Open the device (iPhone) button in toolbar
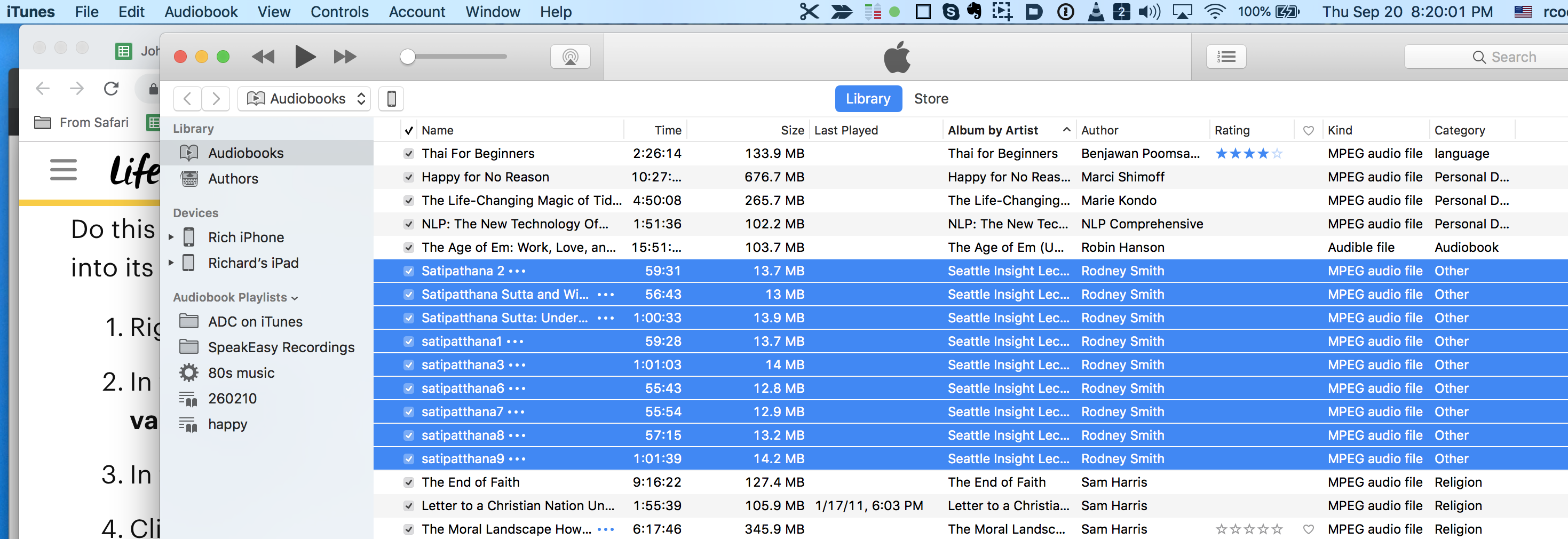 (391, 99)
